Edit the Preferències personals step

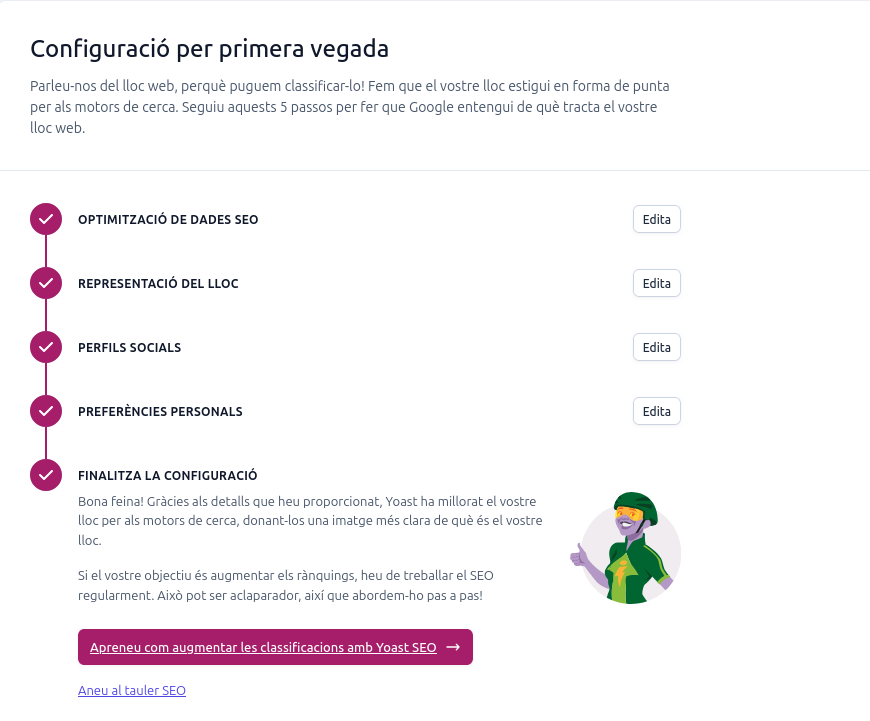click(x=656, y=411)
